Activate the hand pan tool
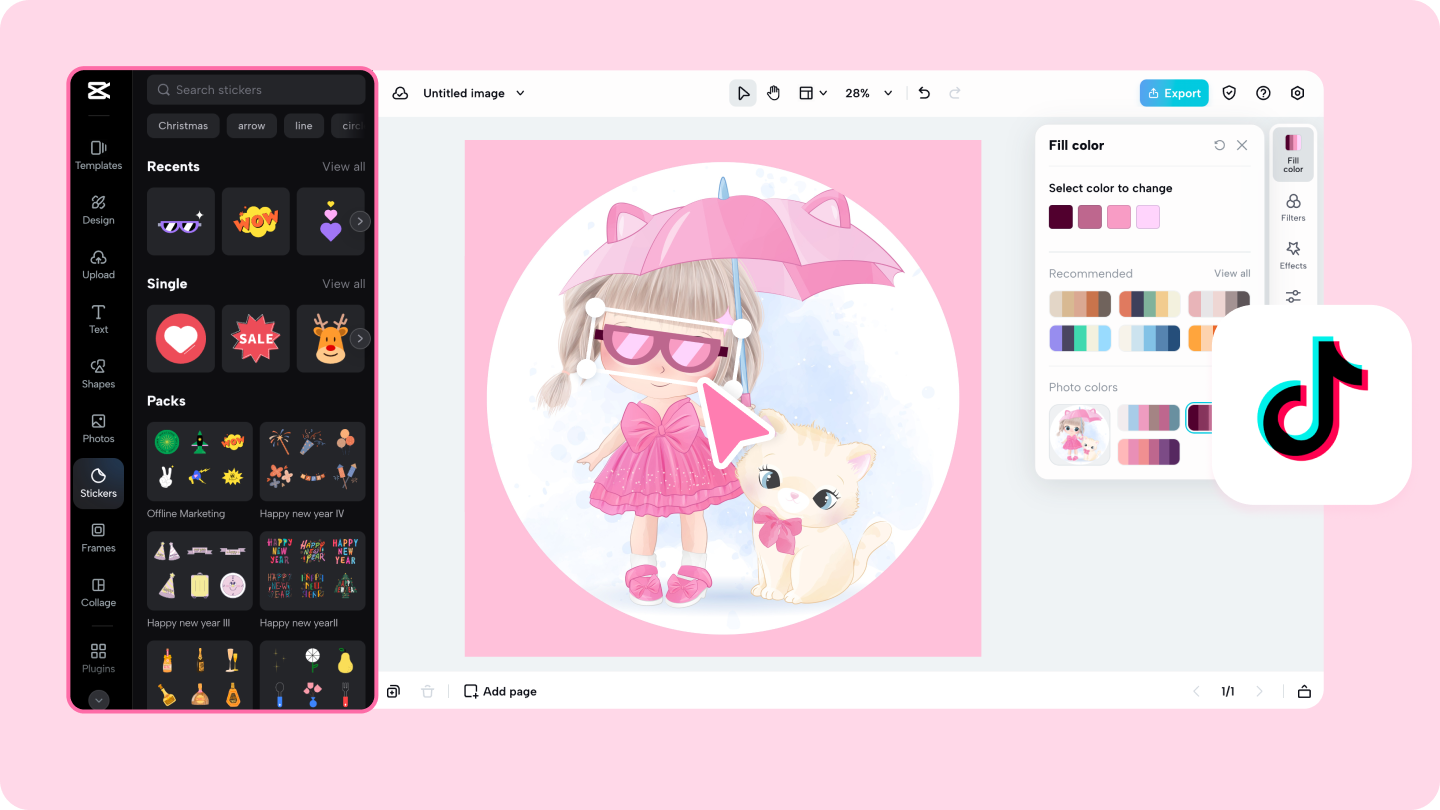Screen dimensions: 1440x810 click(x=773, y=92)
